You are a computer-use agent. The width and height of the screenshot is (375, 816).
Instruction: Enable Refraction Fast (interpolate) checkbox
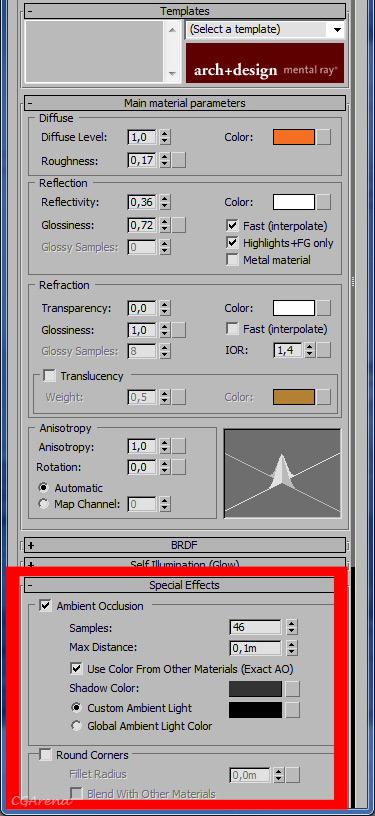pyautogui.click(x=232, y=329)
